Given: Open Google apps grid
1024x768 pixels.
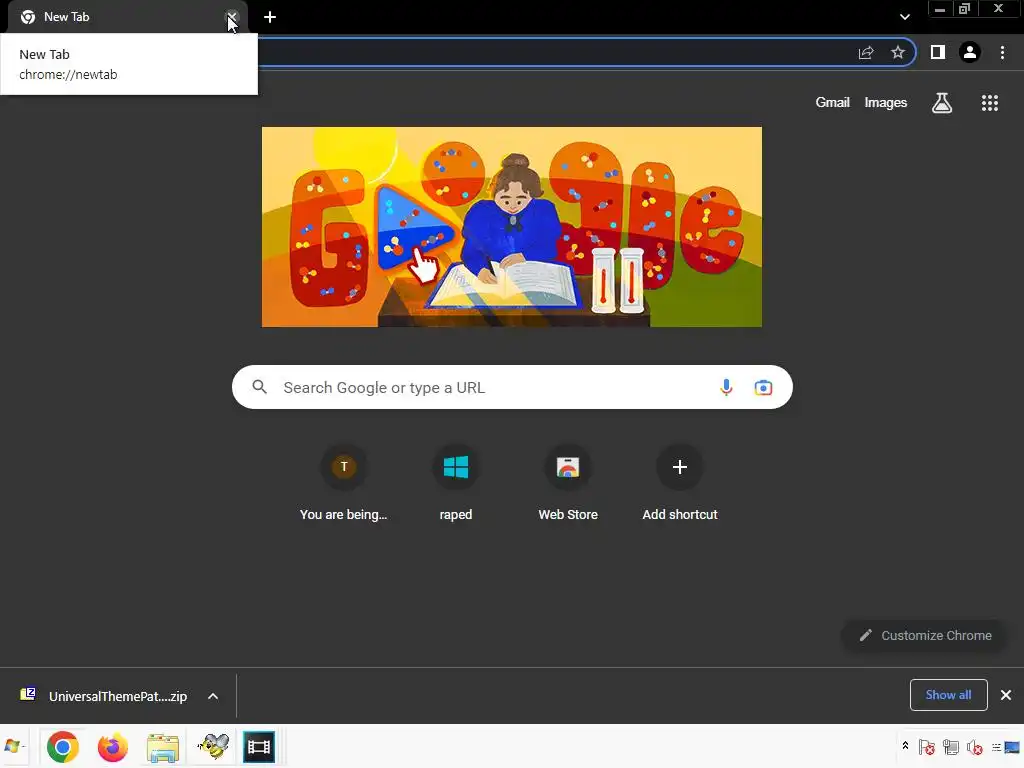Looking at the screenshot, I should point(990,103).
